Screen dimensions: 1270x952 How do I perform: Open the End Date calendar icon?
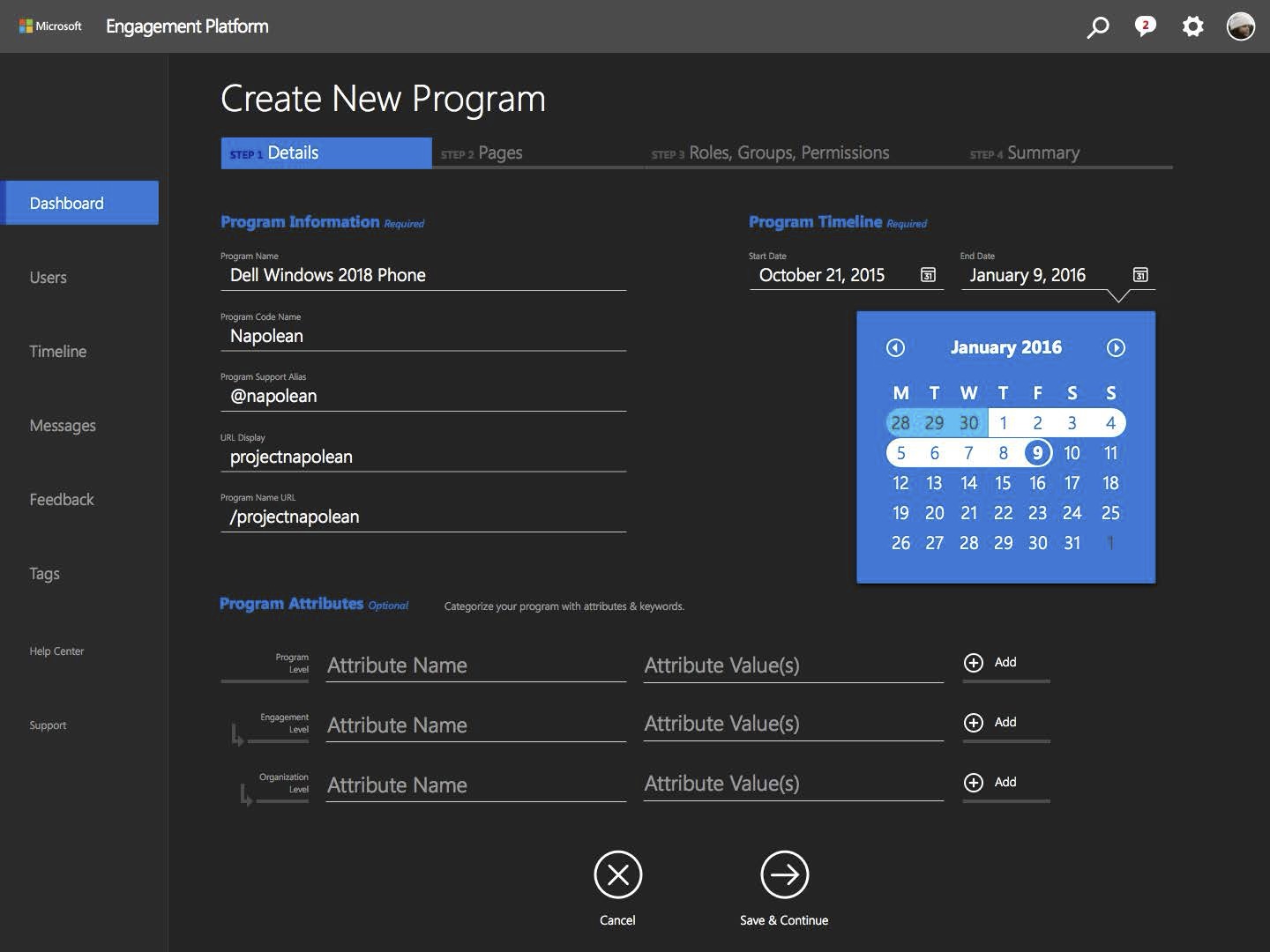pyautogui.click(x=1139, y=275)
